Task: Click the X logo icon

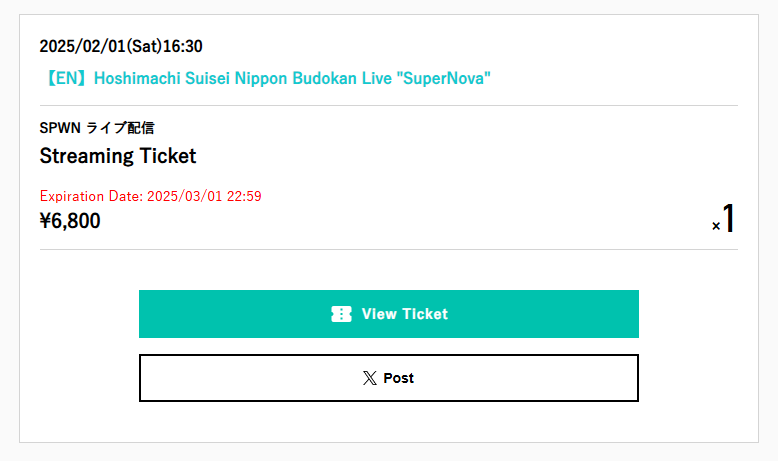Action: pos(370,378)
